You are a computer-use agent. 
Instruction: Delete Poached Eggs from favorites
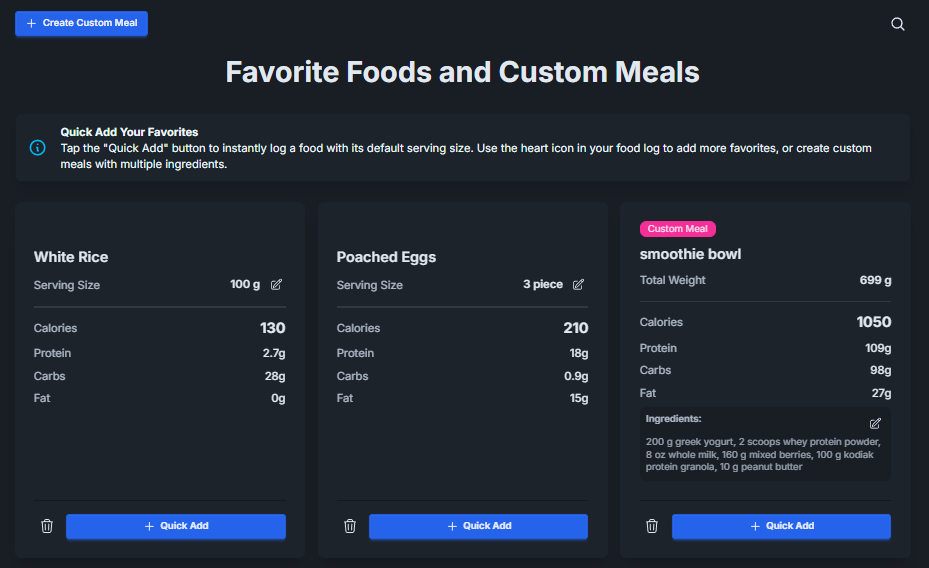point(350,526)
